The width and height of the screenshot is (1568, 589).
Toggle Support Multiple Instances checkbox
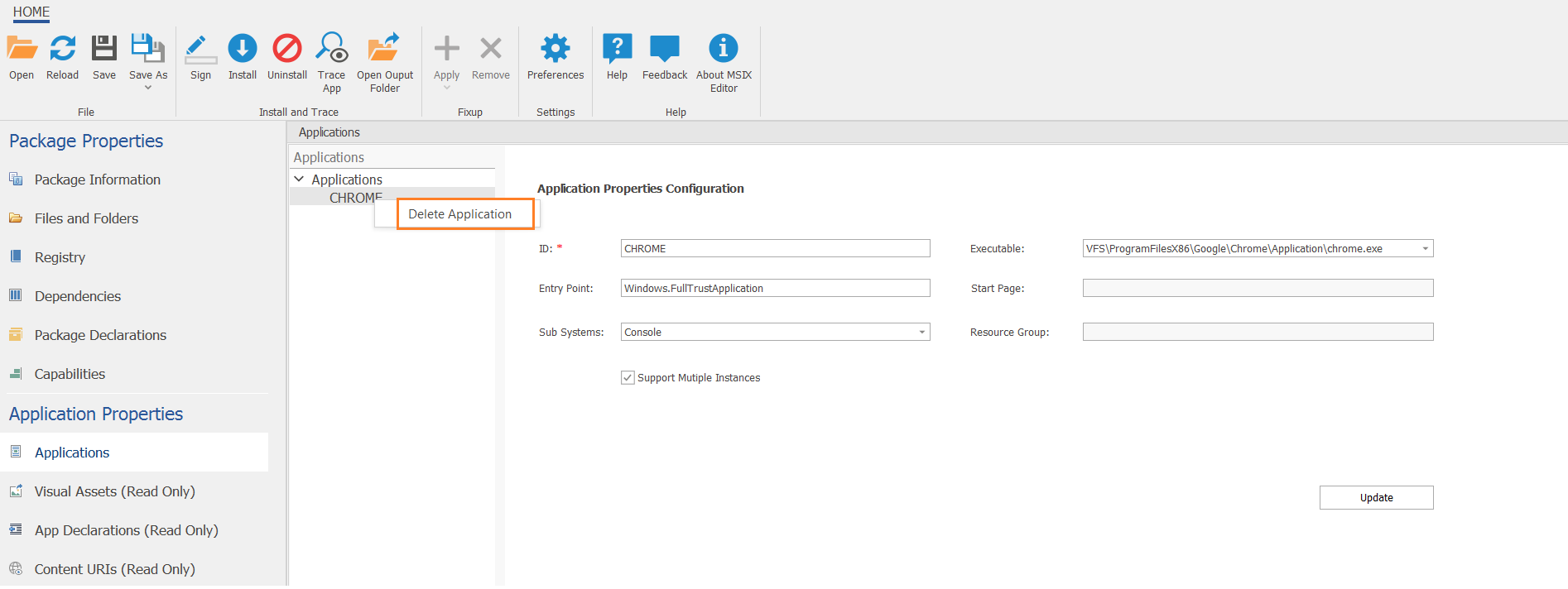(x=628, y=378)
